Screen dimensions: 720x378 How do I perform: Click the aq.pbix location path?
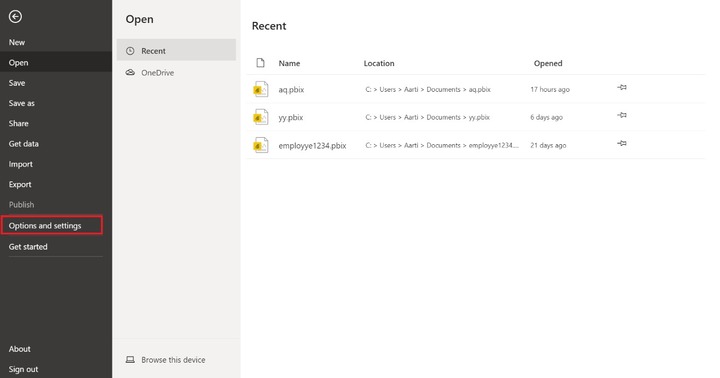[428, 90]
